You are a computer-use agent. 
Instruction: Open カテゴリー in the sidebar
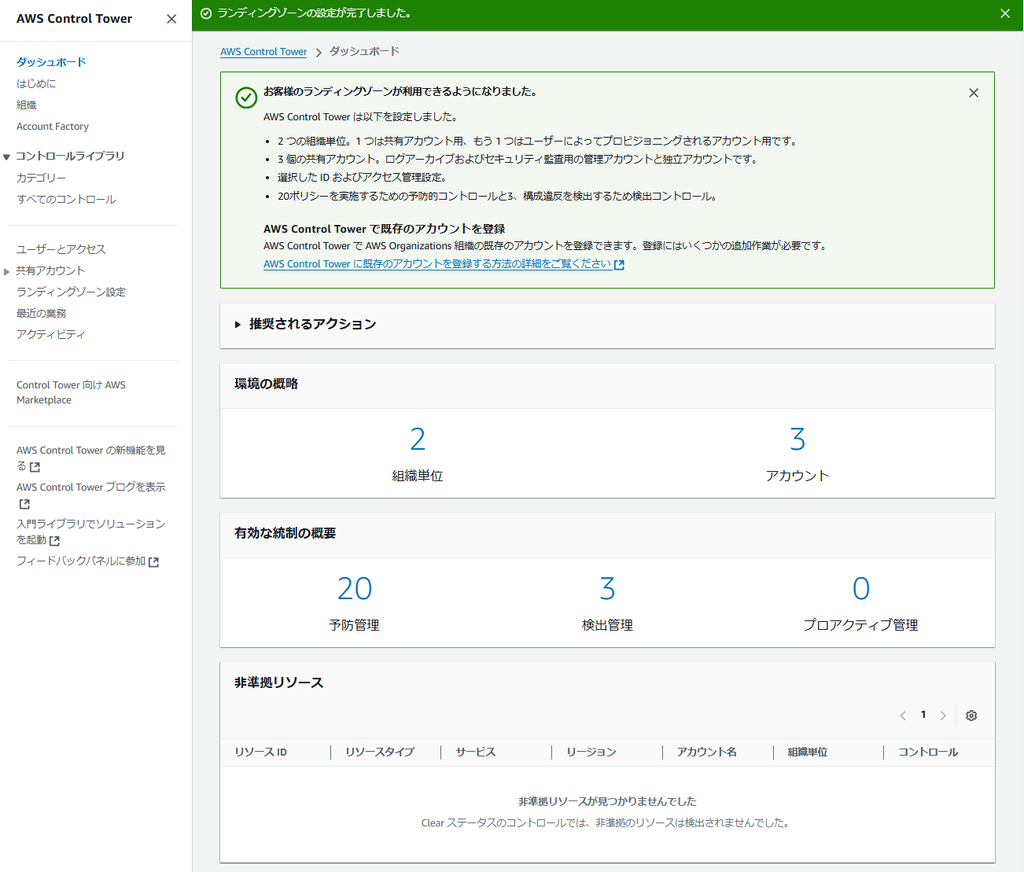41,178
